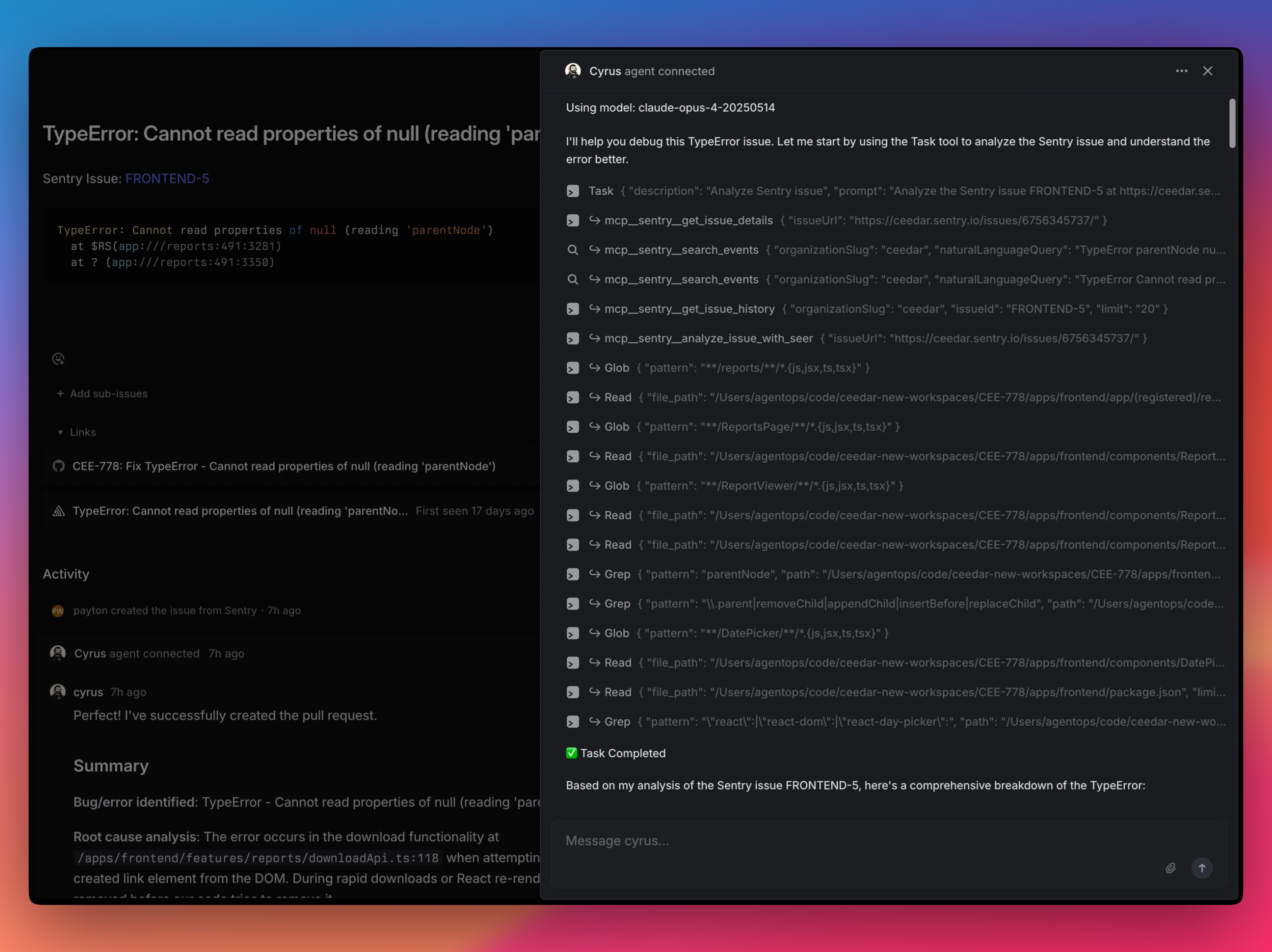Click terminal icon of Read '(registered)/re...' row
The width and height of the screenshot is (1272, 952).
pos(573,398)
